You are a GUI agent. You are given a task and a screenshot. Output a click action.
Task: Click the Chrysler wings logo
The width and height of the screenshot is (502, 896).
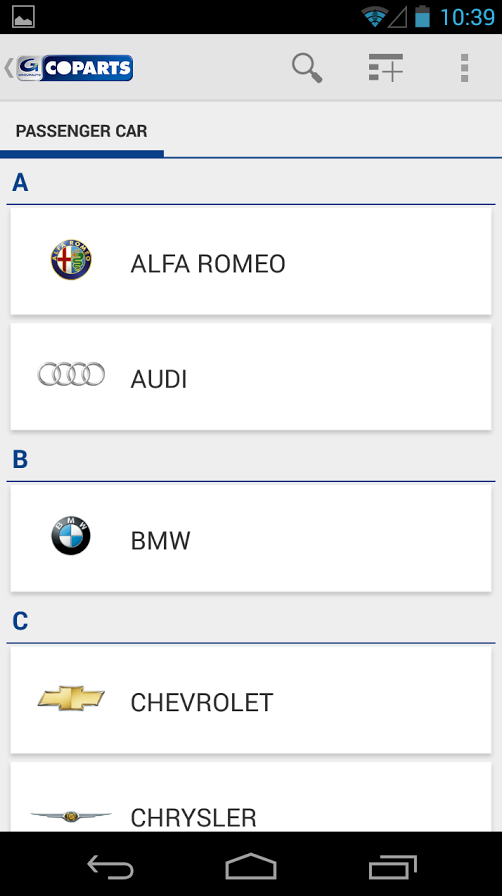pos(71,816)
